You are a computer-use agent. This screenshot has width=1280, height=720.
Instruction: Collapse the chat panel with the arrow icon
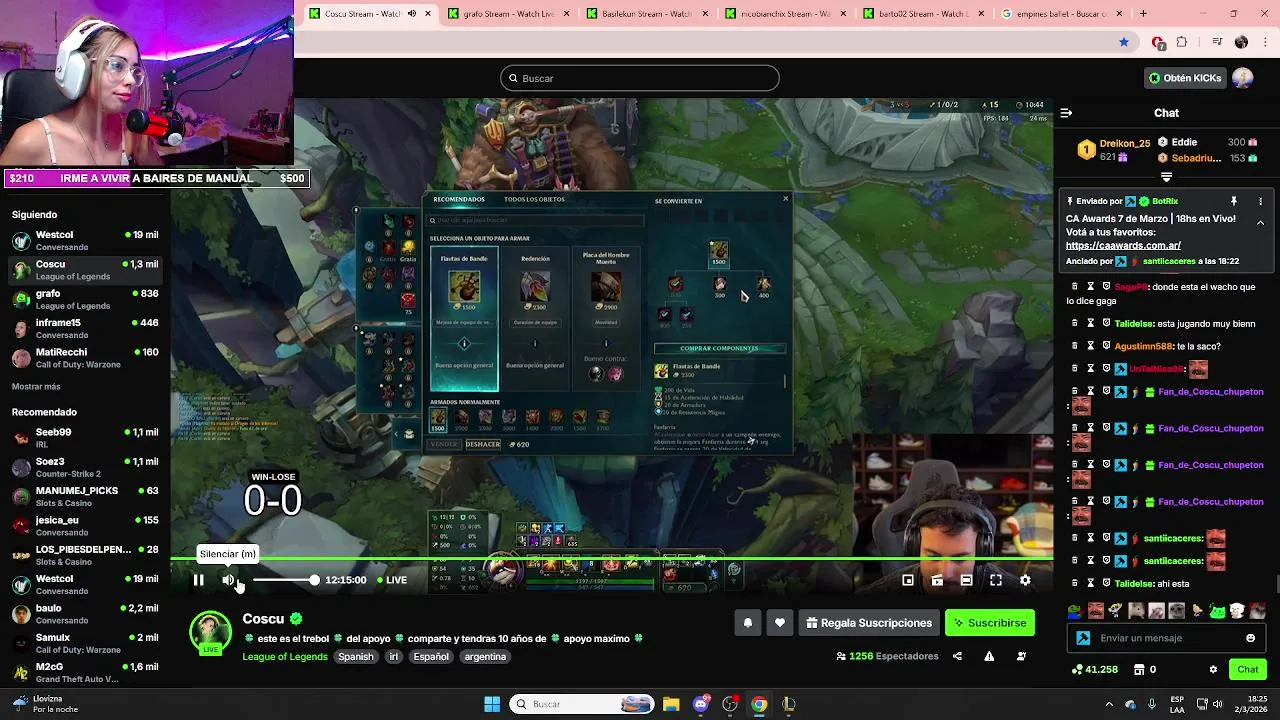(1066, 113)
